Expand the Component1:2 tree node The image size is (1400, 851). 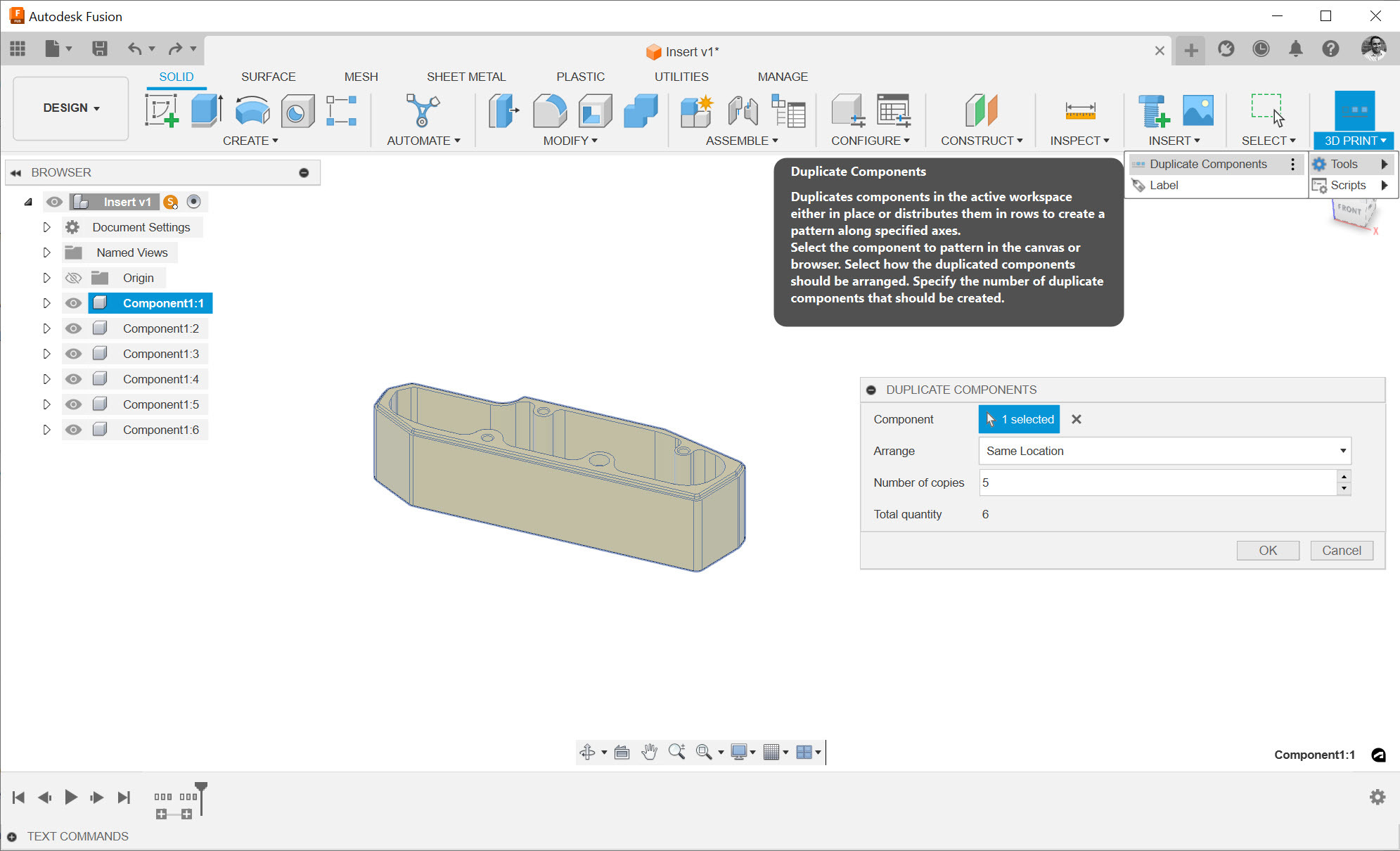(46, 328)
